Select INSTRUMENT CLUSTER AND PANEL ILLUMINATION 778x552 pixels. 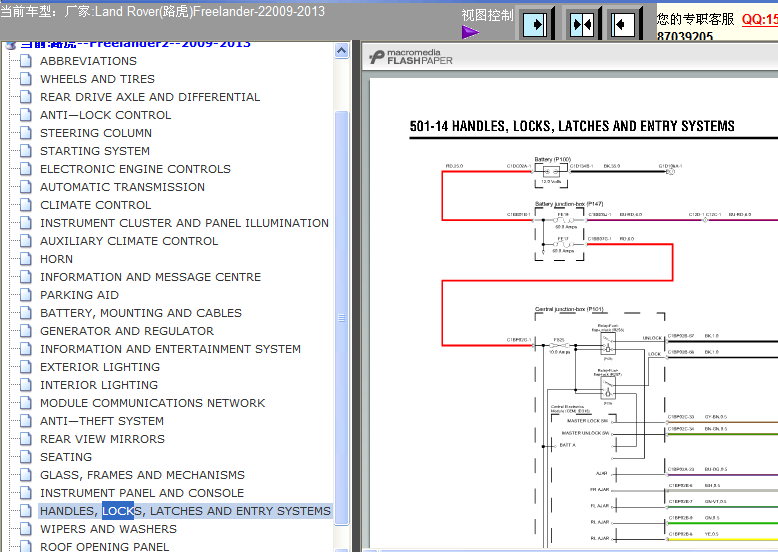tap(184, 223)
